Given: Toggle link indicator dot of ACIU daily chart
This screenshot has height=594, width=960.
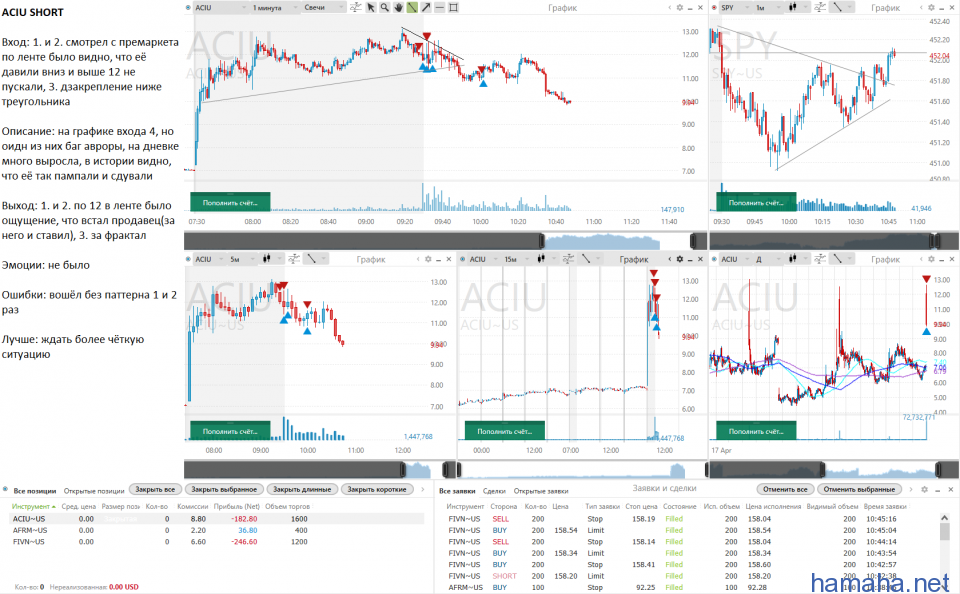Looking at the screenshot, I should (714, 259).
